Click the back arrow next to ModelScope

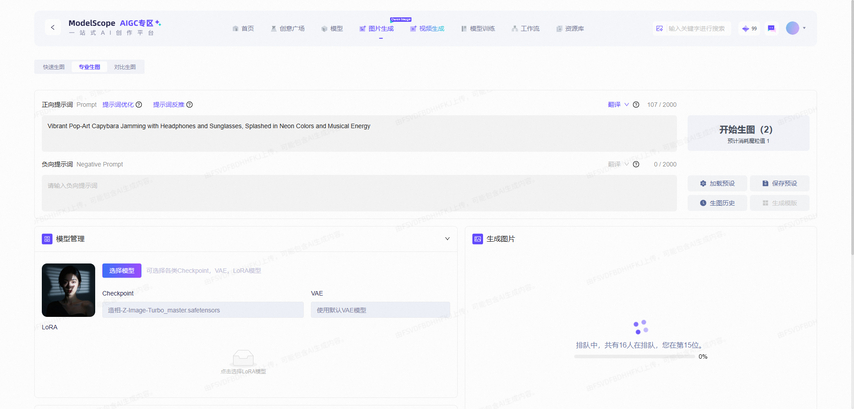click(53, 27)
